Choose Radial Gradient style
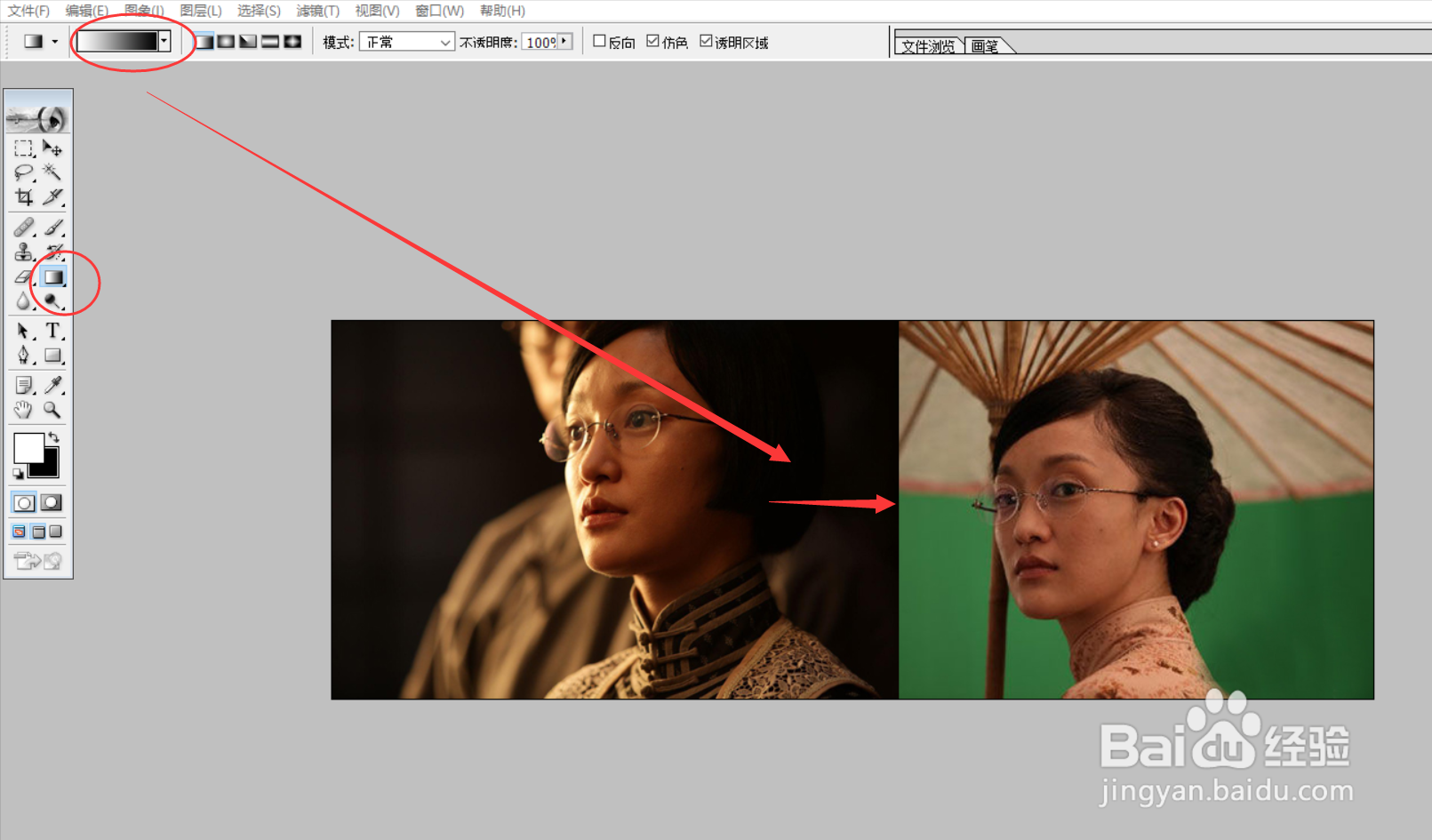Image resolution: width=1432 pixels, height=840 pixels. point(227,42)
